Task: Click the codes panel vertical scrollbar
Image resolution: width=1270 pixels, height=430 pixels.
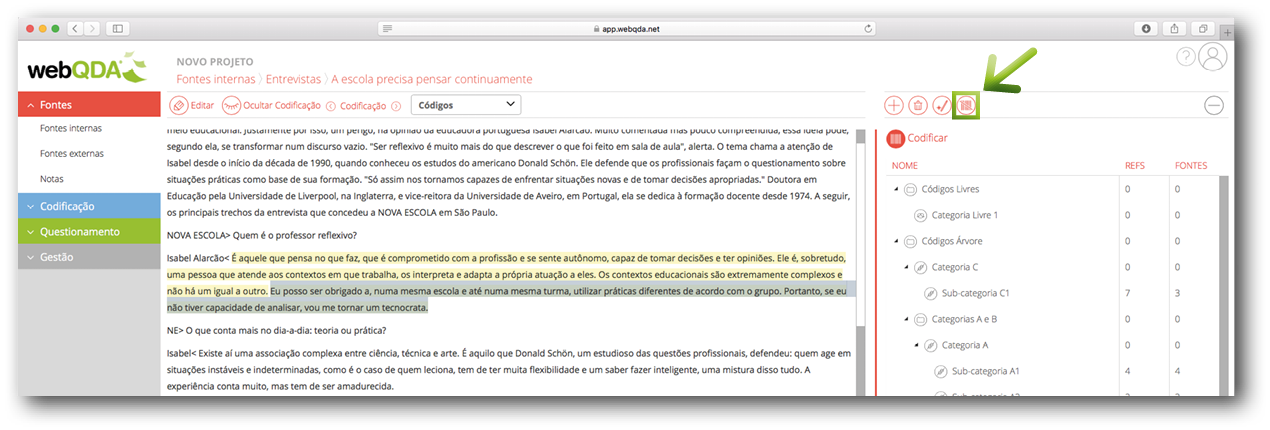Action: [1224, 285]
